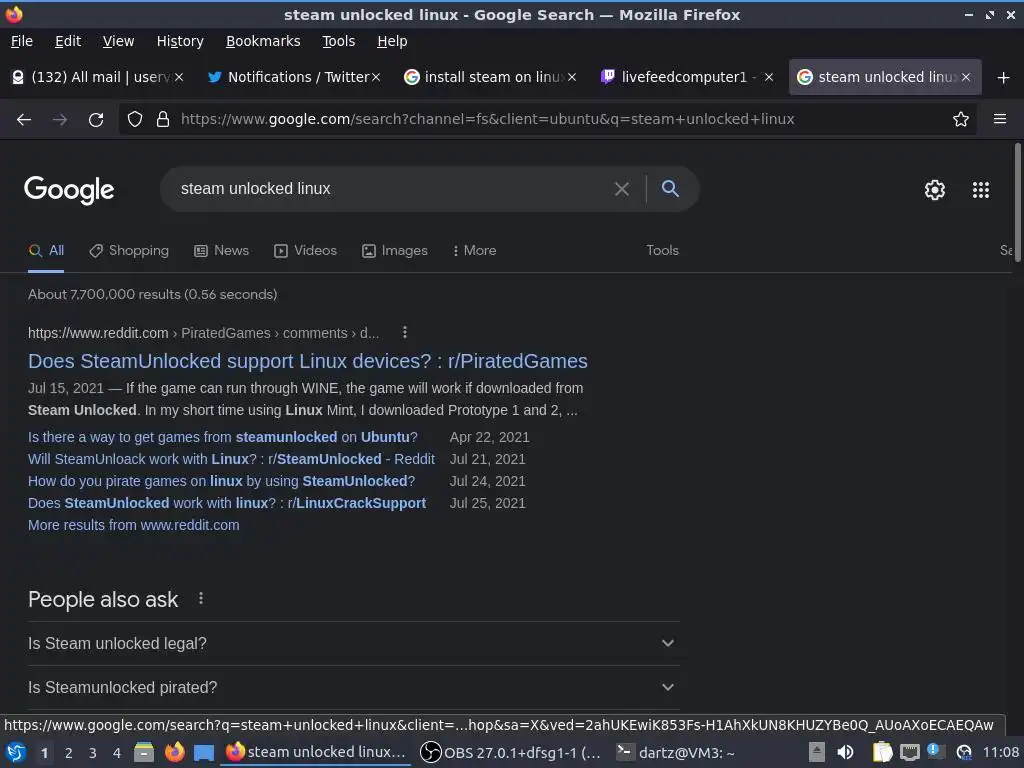This screenshot has height=768, width=1024.
Task: Expand 'Is Steam unlocked legal?' question
Action: click(x=353, y=643)
